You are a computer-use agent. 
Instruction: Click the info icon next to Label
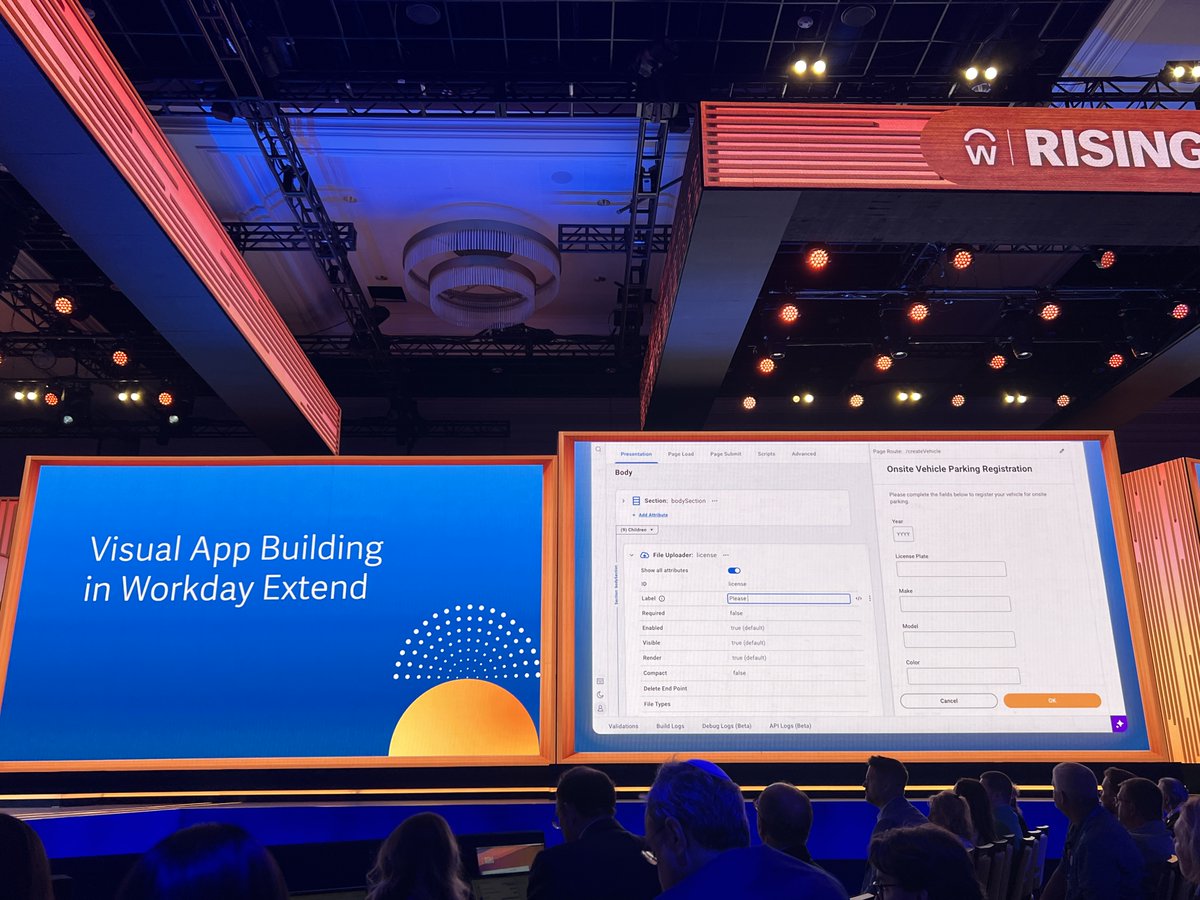pos(663,599)
